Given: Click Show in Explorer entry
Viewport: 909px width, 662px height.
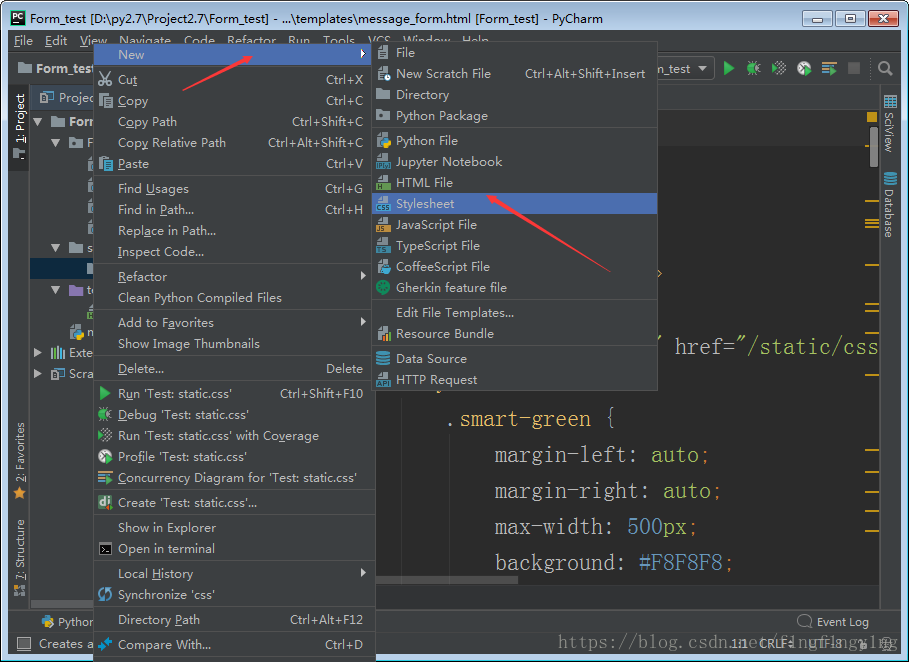Looking at the screenshot, I should [x=232, y=528].
